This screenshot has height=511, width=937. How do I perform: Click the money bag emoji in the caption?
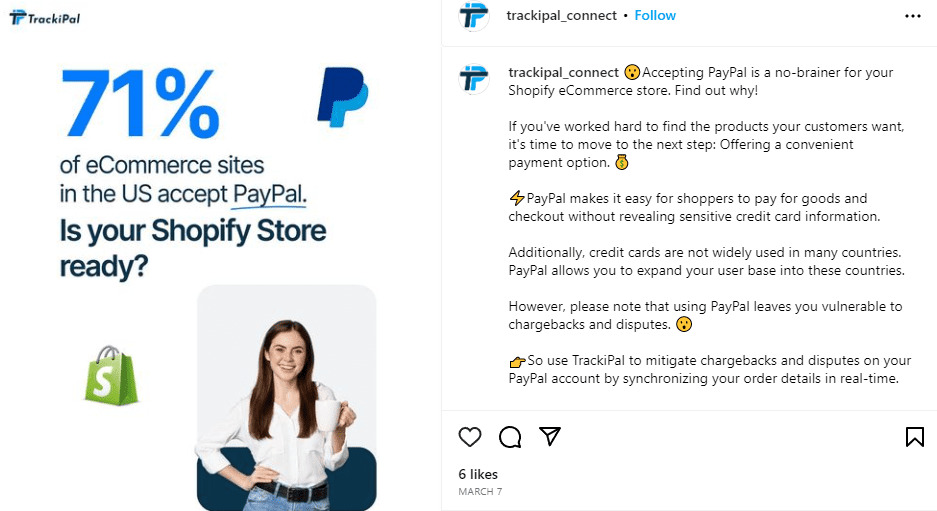[x=622, y=162]
